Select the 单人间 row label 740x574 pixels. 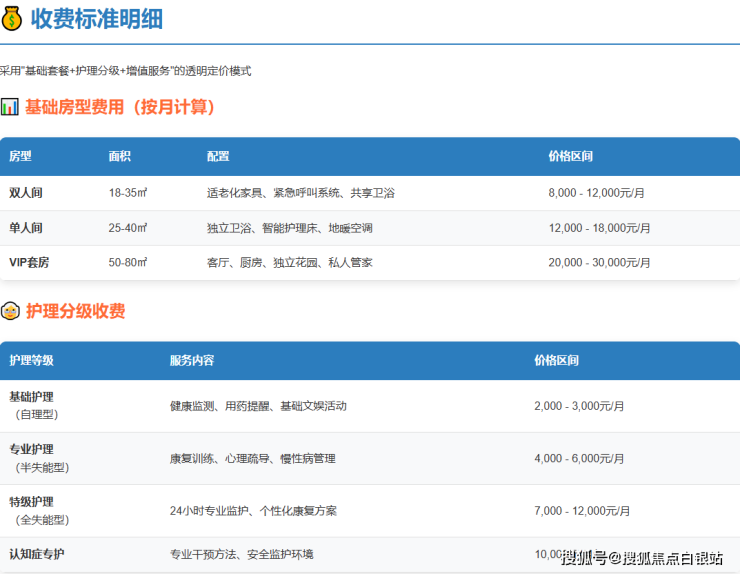[26, 228]
